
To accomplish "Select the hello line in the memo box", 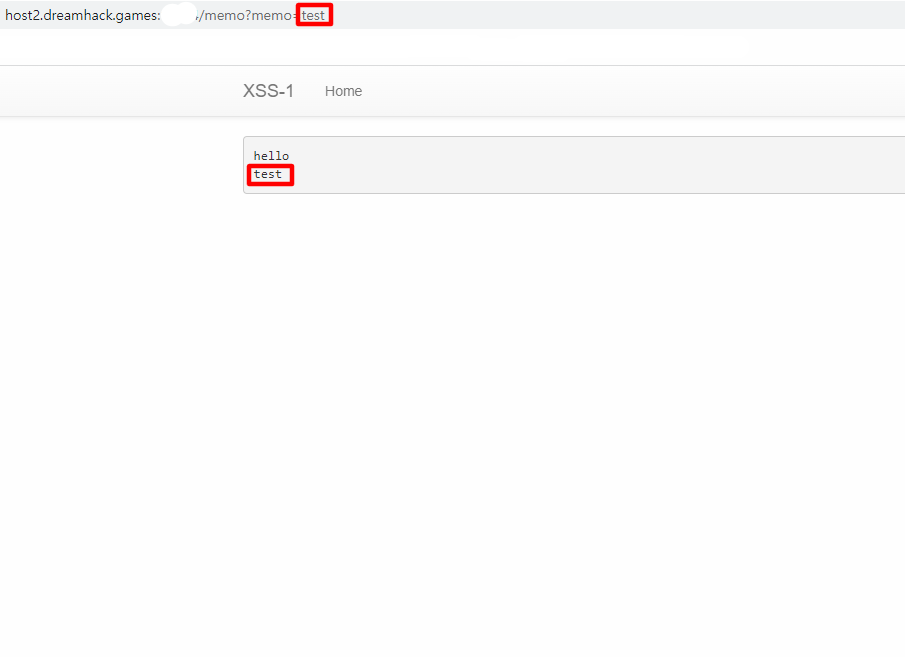I will (x=271, y=155).
